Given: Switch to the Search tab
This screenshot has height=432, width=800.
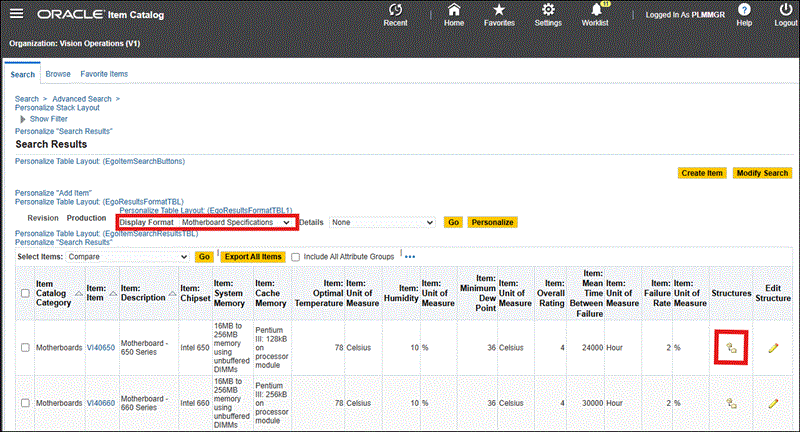Looking at the screenshot, I should tap(22, 74).
